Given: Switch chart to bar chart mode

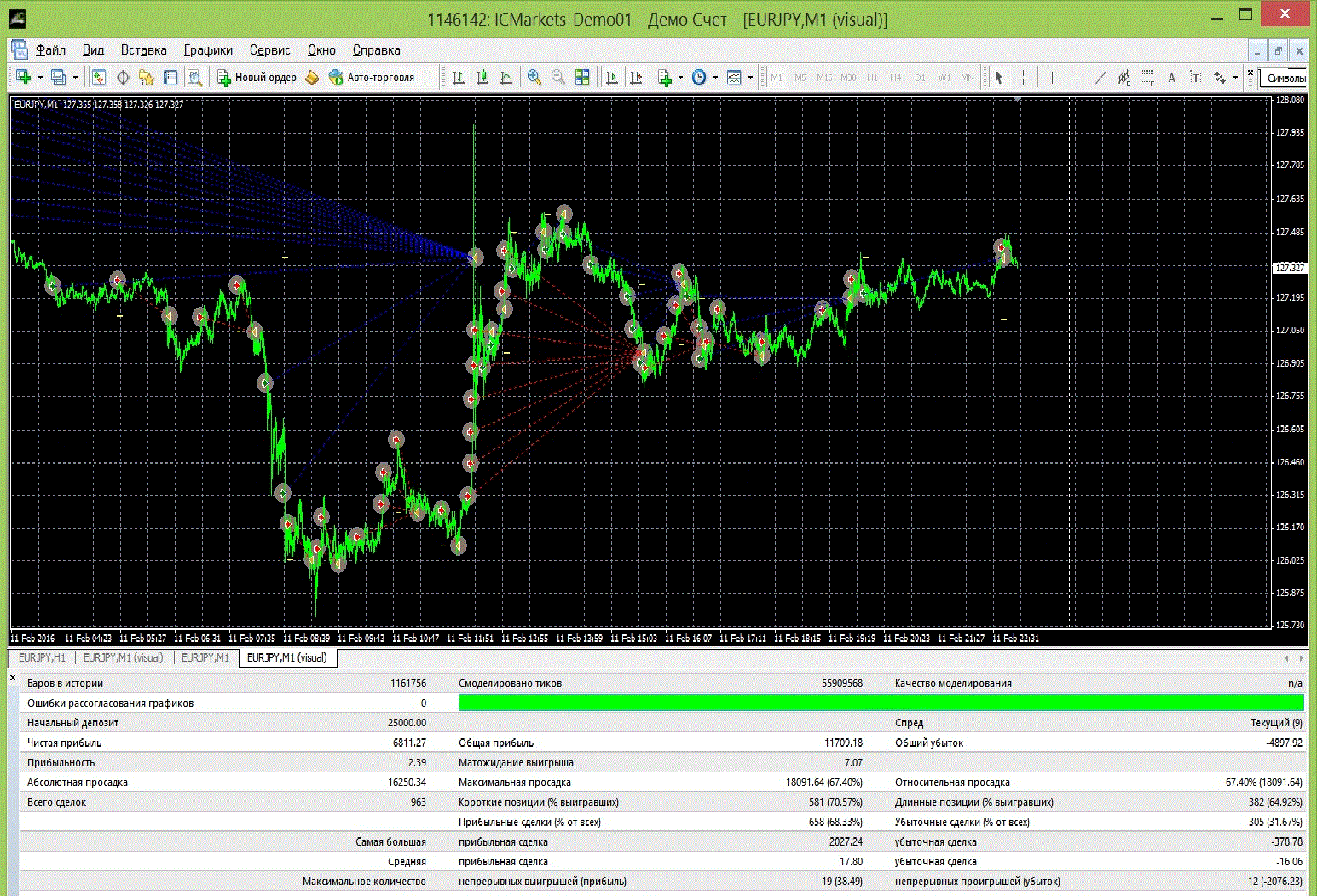Looking at the screenshot, I should tap(459, 78).
